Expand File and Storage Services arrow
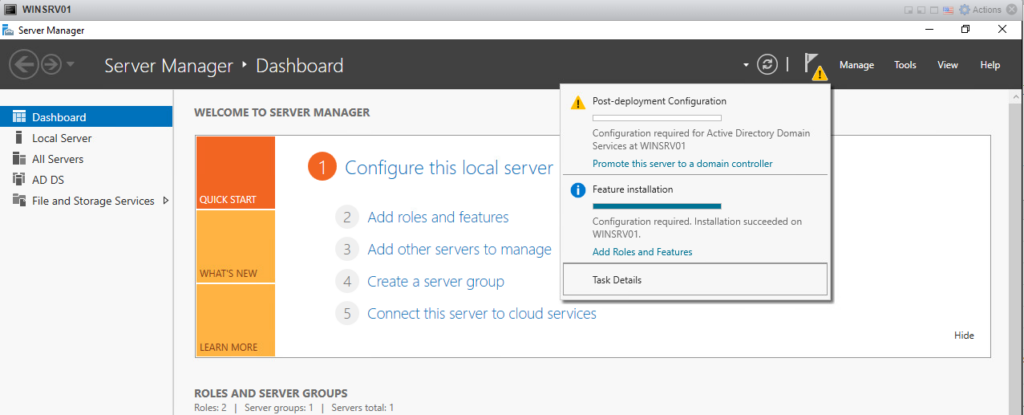 point(165,201)
